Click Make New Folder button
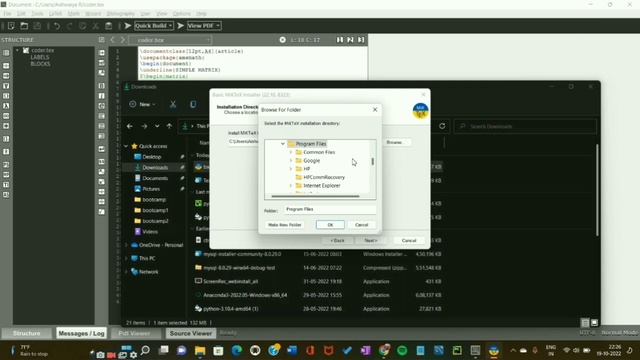The height and width of the screenshot is (360, 640). pos(284,225)
